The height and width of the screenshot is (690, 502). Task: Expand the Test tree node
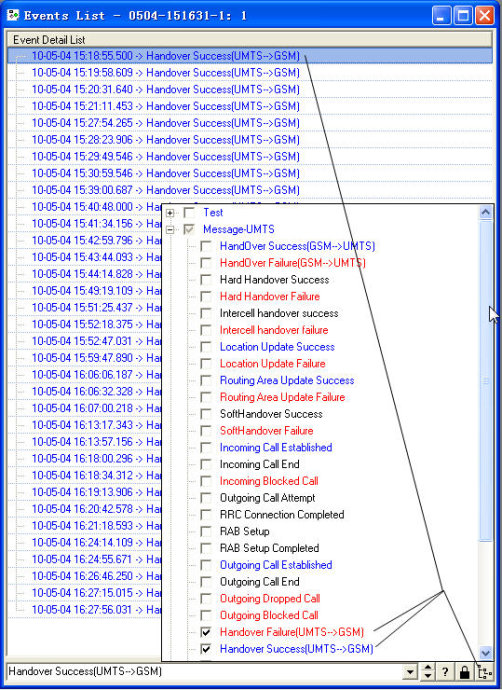(170, 213)
